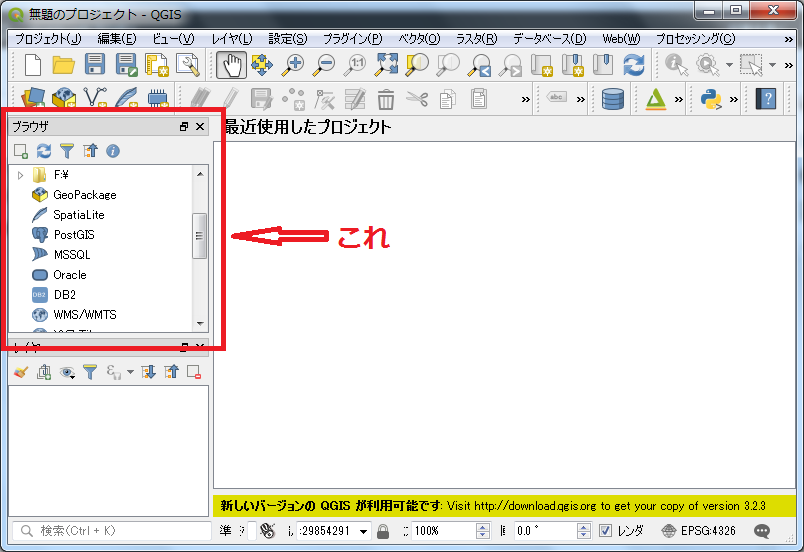Open Help contents question mark icon
Screen dimensions: 804x552
tap(766, 99)
